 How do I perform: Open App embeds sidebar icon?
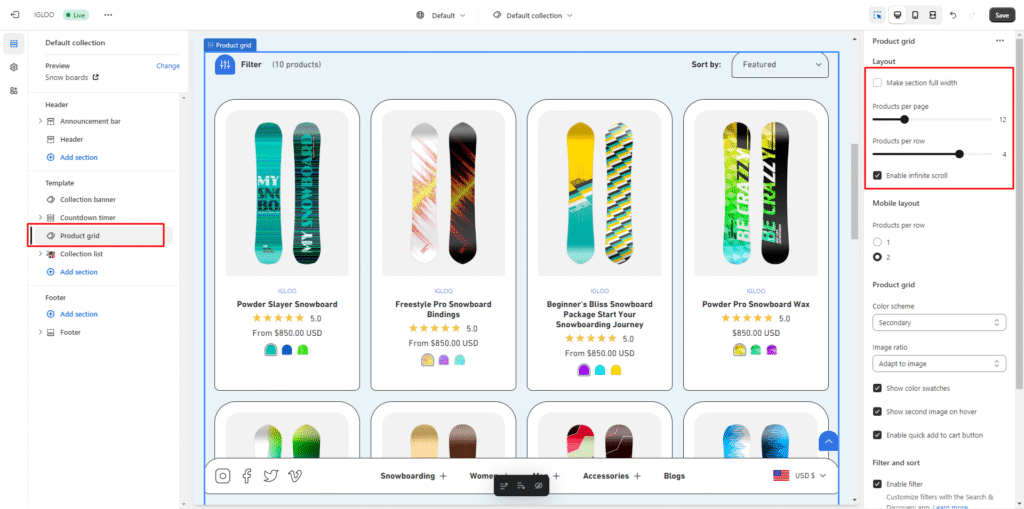point(14,91)
